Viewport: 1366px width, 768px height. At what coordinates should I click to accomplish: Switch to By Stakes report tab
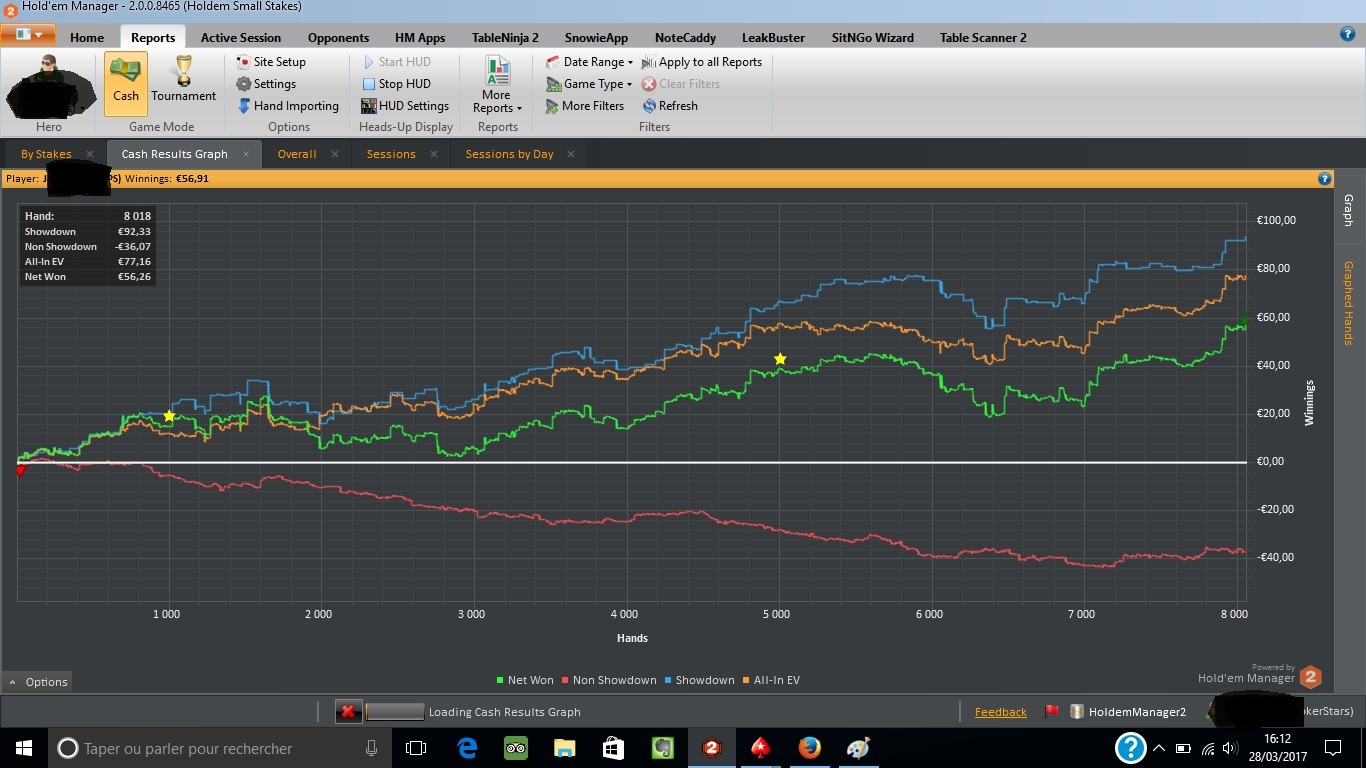(x=46, y=154)
